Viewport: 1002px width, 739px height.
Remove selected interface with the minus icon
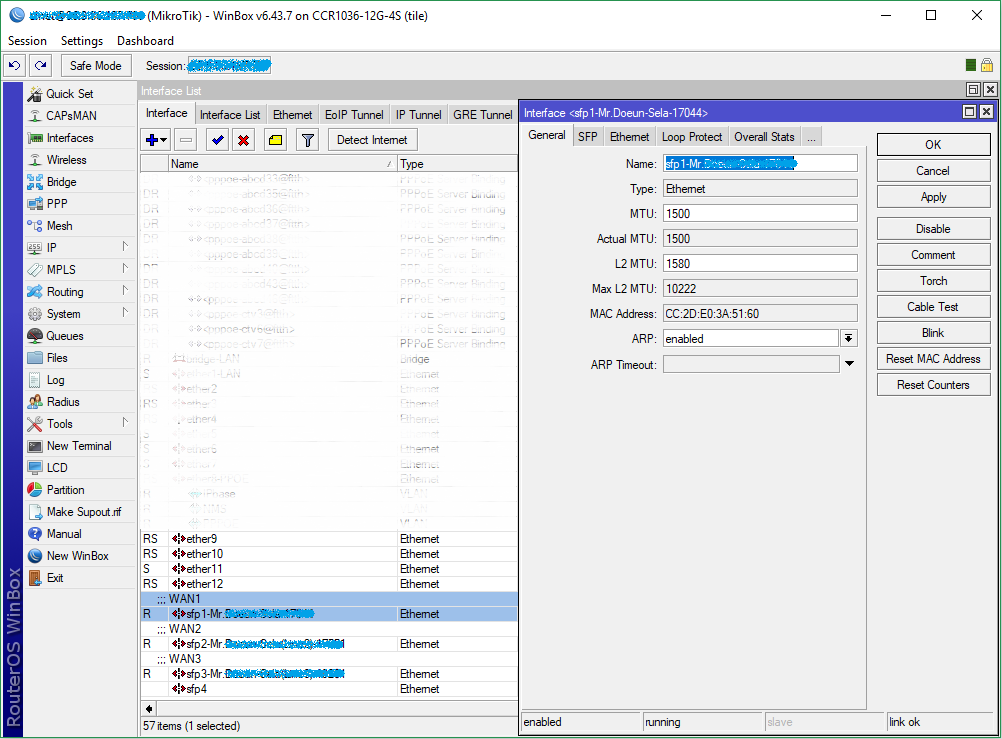click(185, 139)
